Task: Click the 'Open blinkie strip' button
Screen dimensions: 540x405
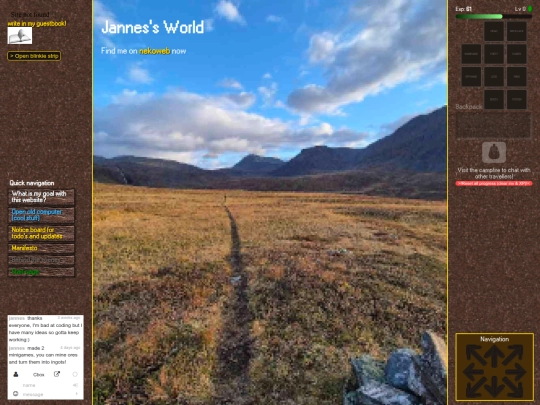Action: click(34, 56)
